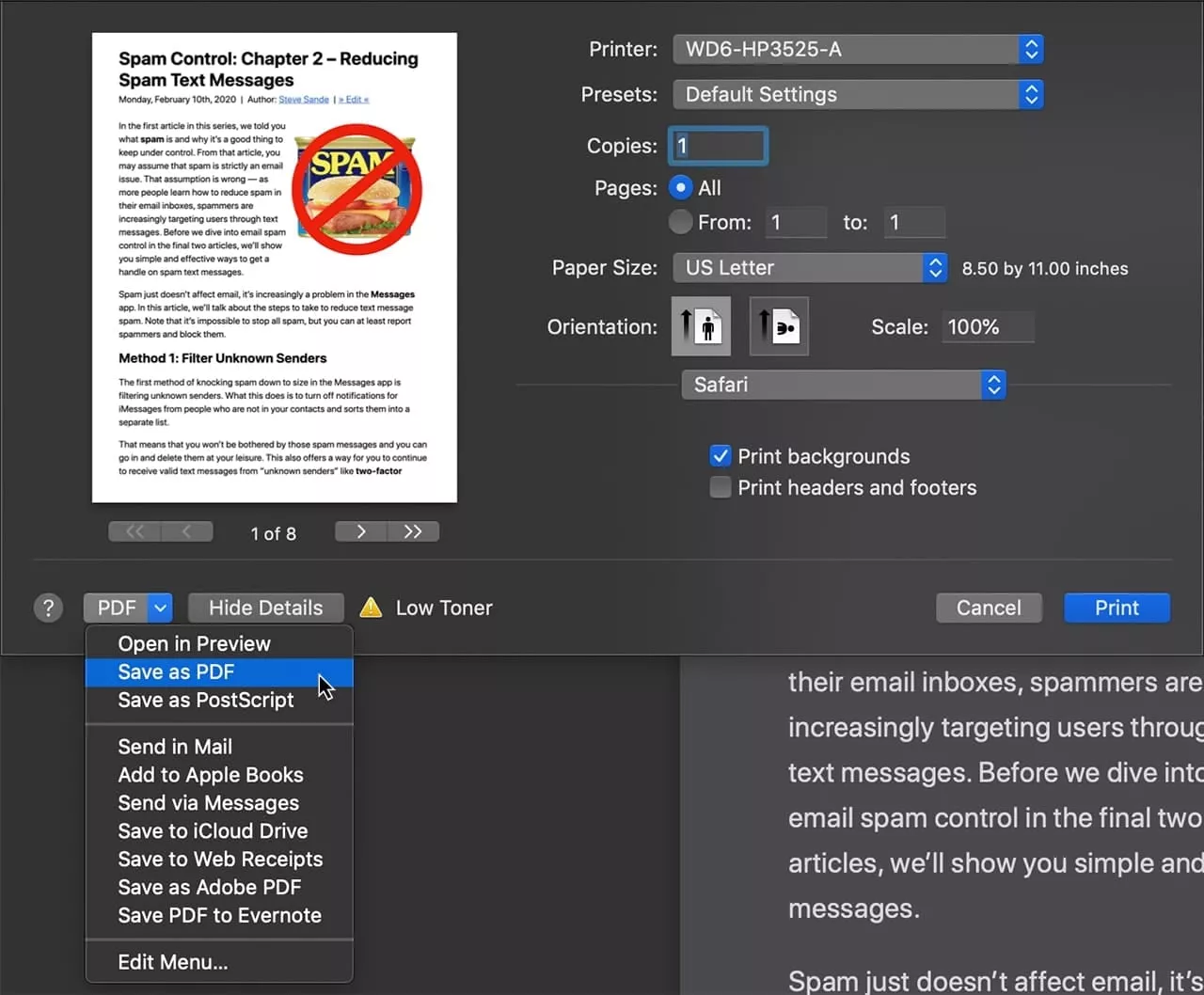Jump to last preview page
Viewport: 1204px width, 995px height.
point(413,531)
